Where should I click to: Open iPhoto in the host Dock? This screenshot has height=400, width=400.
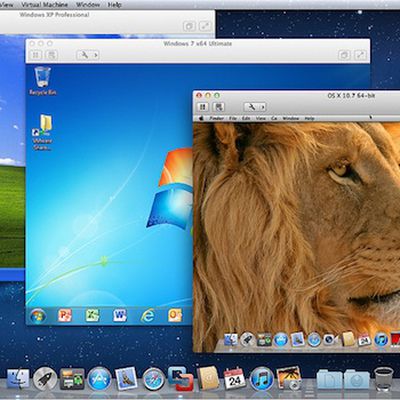tap(289, 378)
